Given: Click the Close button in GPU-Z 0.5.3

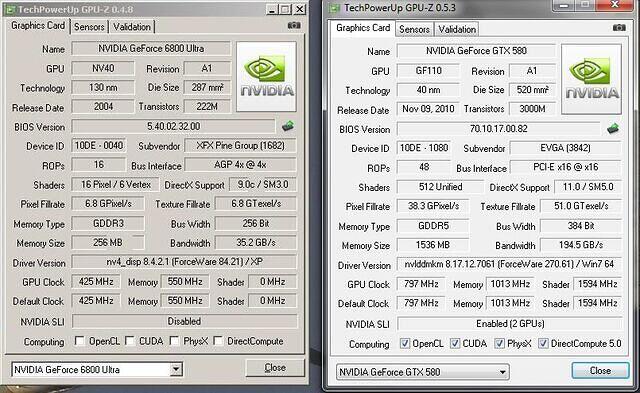Looking at the screenshot, I should point(600,371).
